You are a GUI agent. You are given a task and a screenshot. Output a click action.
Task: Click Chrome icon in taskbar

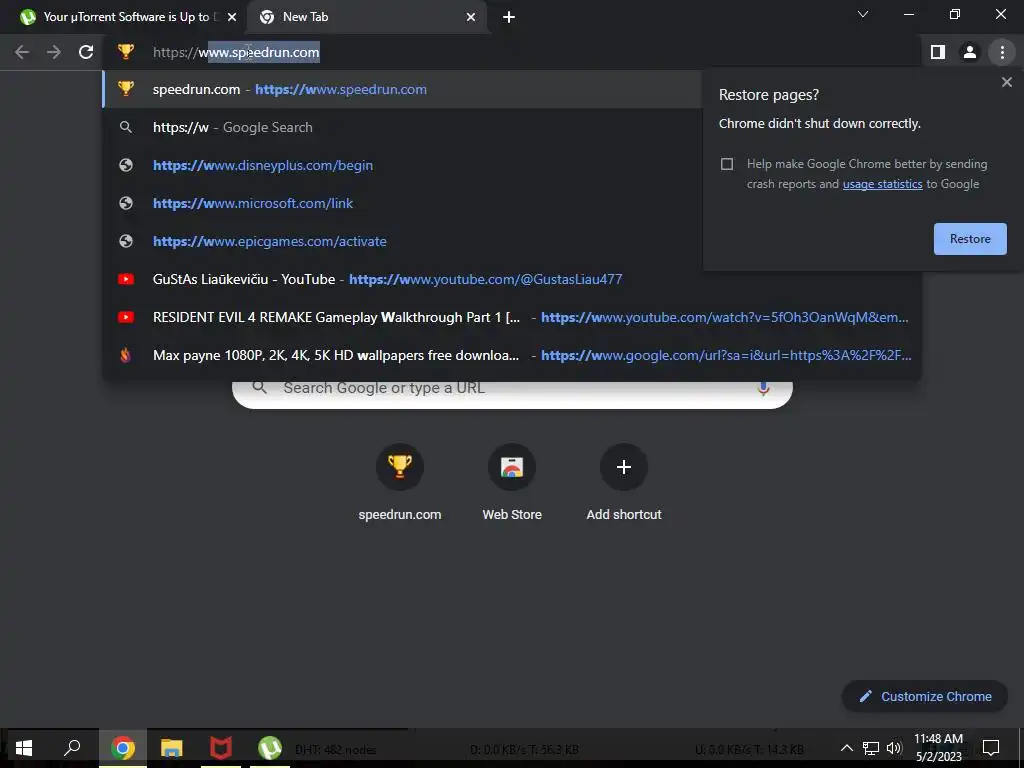pos(122,748)
